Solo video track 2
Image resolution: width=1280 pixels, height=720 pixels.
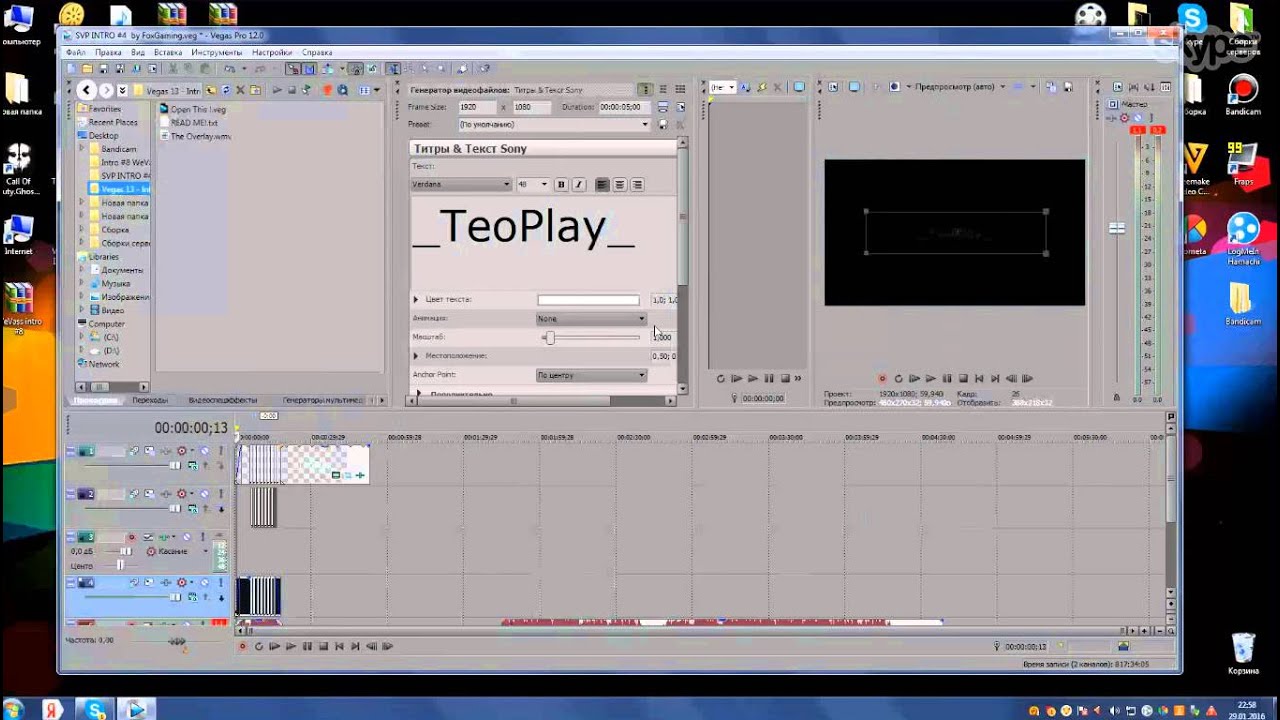(221, 494)
